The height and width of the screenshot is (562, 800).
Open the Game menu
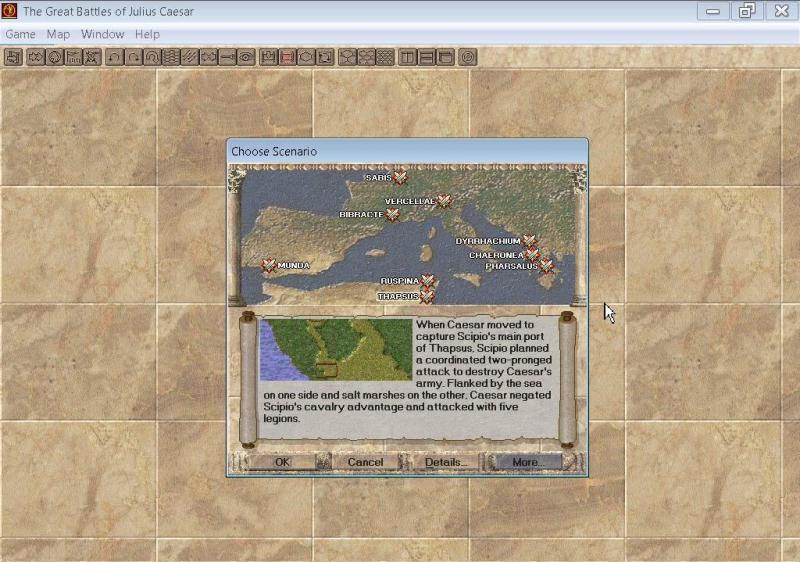point(20,34)
